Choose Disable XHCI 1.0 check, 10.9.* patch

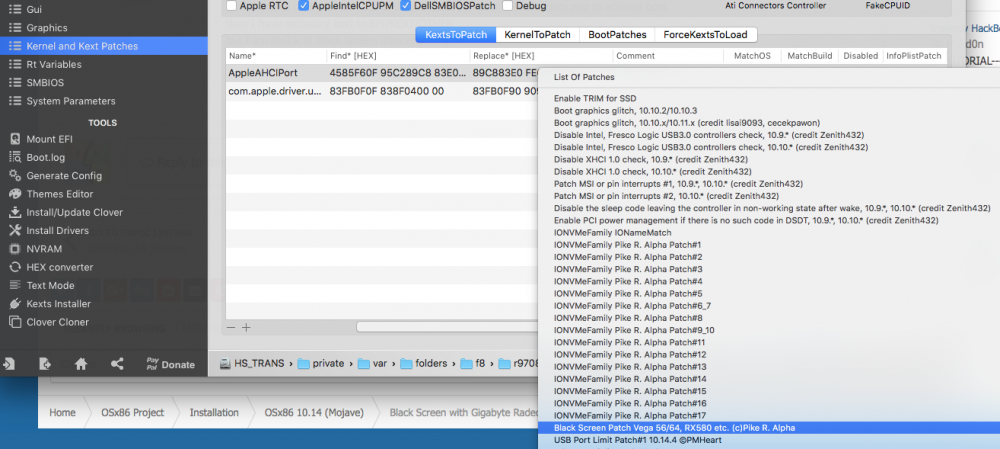tap(651, 159)
